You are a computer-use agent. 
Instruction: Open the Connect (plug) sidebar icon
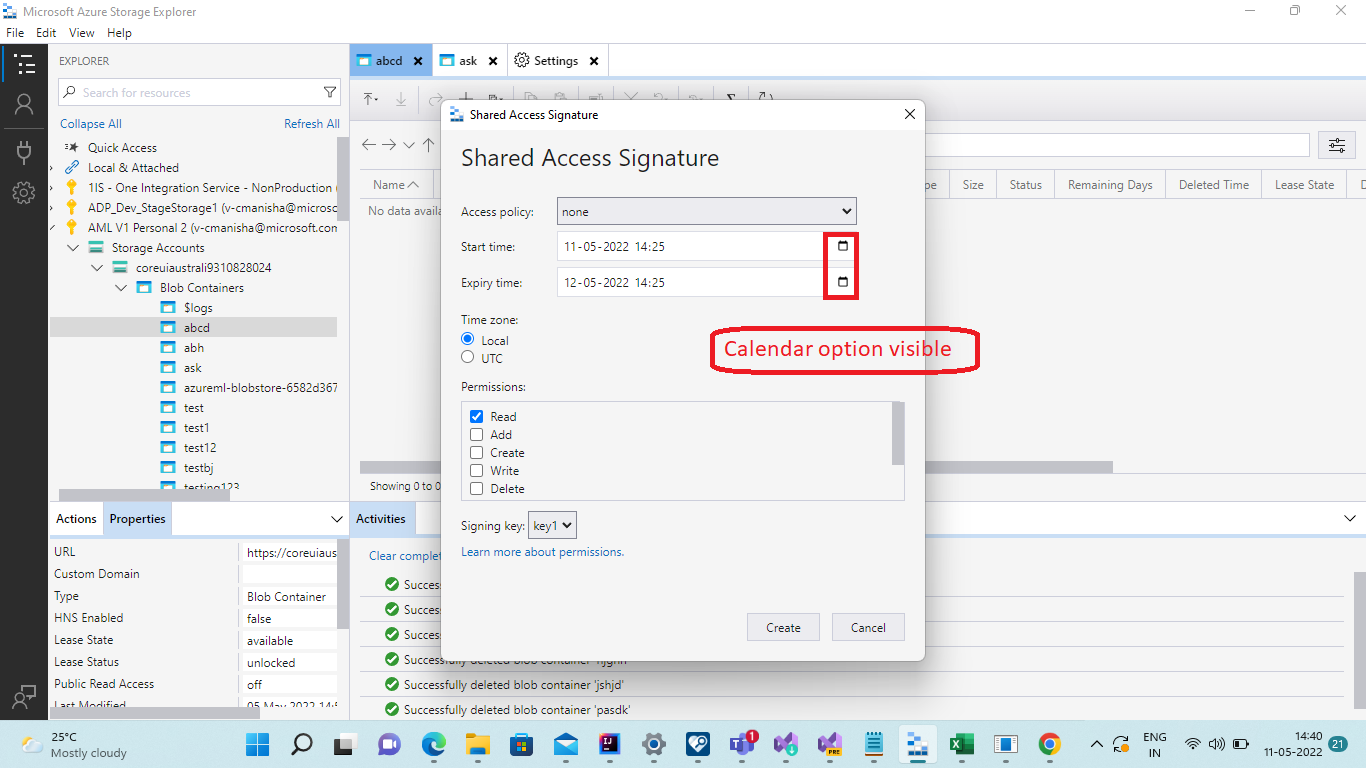(25, 151)
